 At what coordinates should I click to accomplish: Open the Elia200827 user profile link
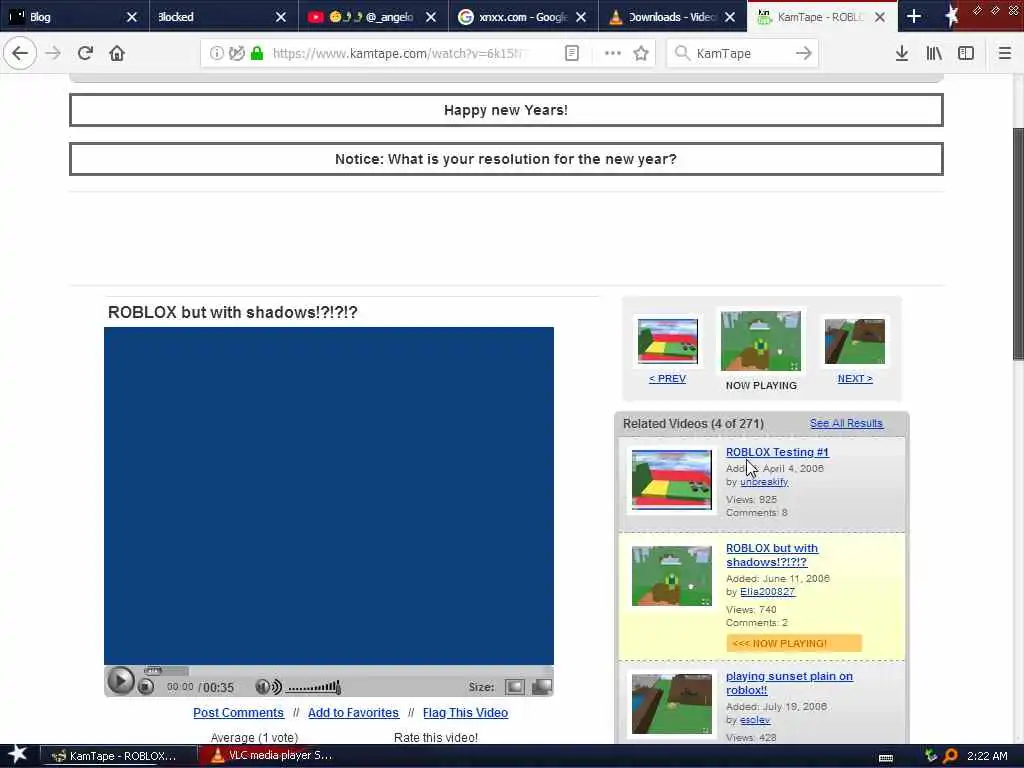point(767,592)
